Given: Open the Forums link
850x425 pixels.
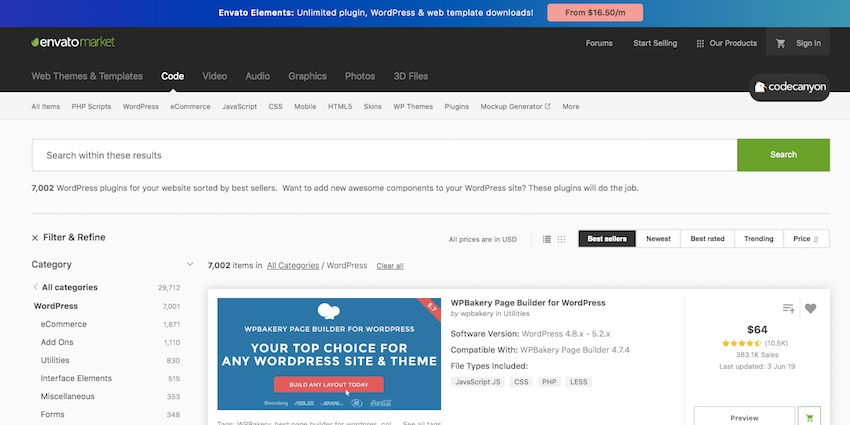Looking at the screenshot, I should 599,43.
